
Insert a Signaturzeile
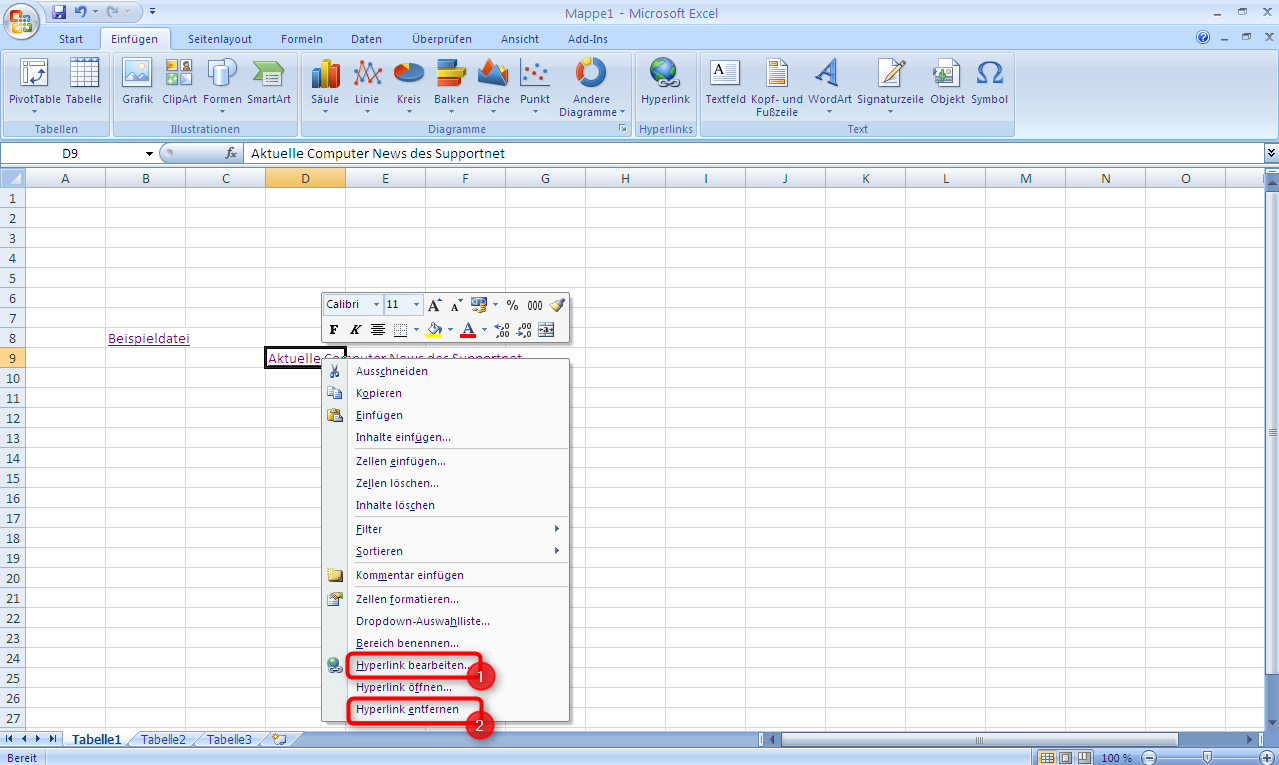(890, 88)
